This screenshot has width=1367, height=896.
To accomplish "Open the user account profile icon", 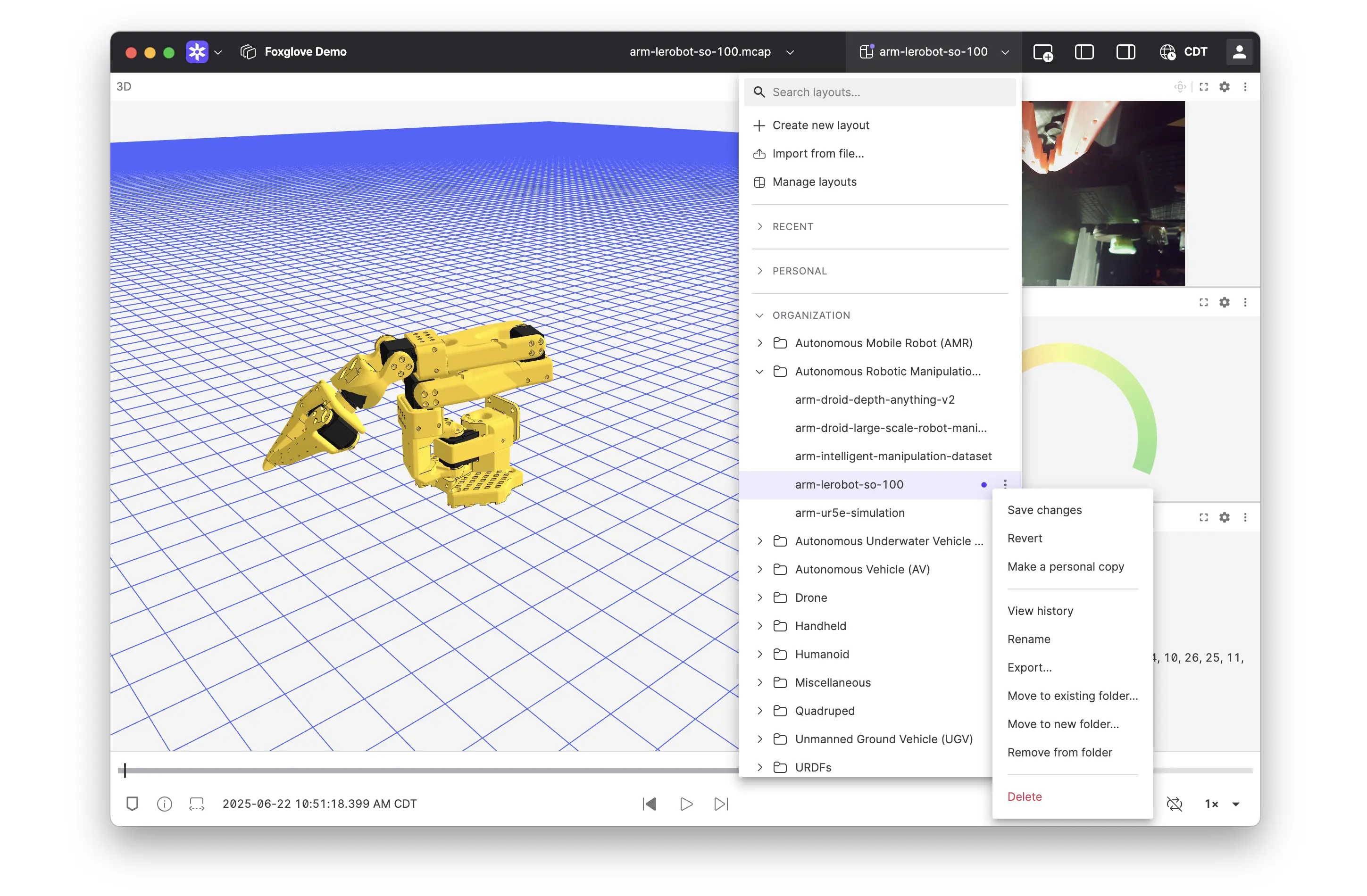I will coord(1239,52).
